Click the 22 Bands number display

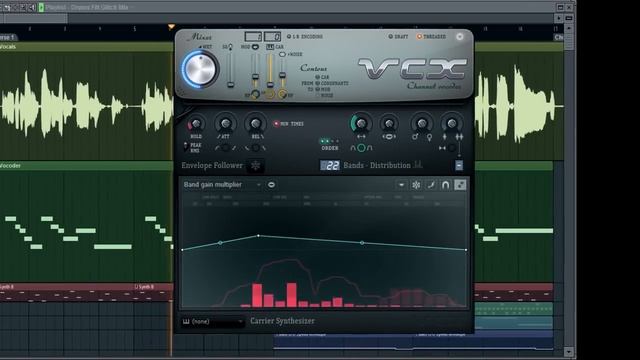point(330,165)
